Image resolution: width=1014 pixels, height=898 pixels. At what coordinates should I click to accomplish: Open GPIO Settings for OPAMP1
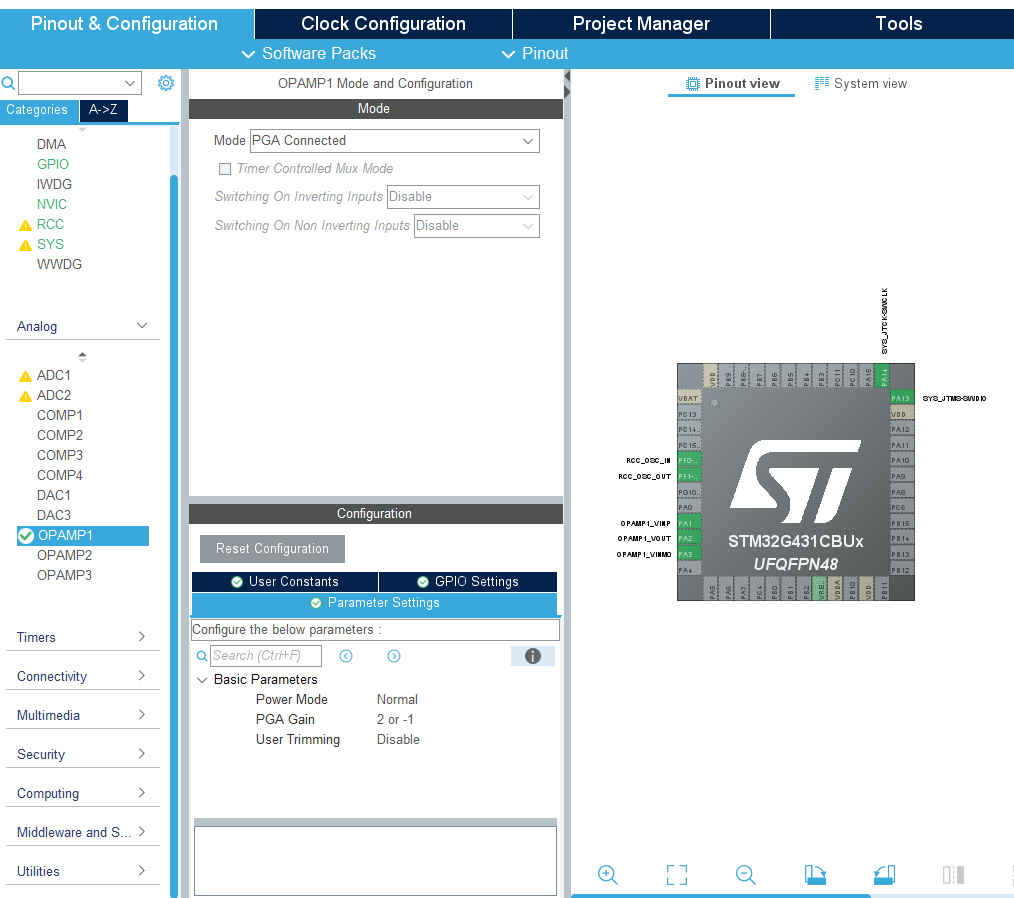click(x=467, y=581)
